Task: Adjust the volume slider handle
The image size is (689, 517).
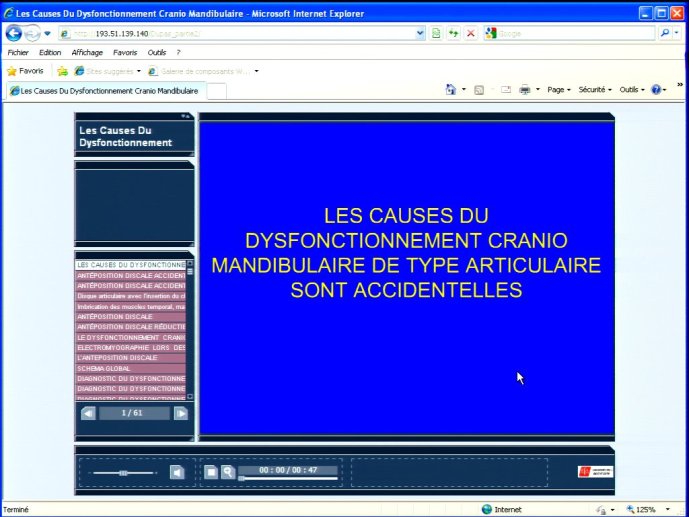Action: click(123, 473)
